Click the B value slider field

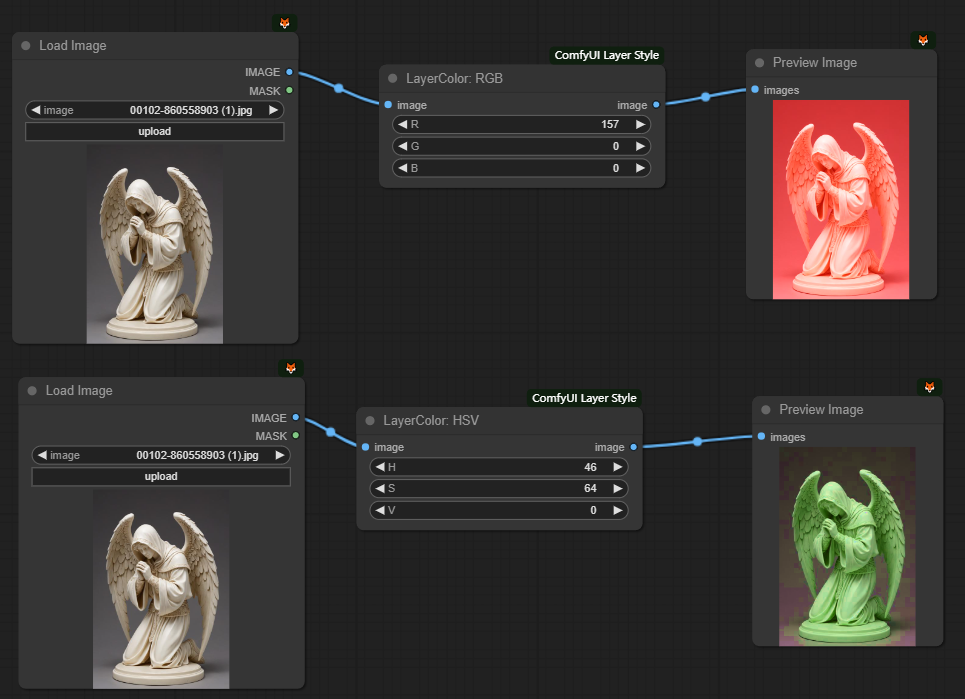(x=521, y=169)
